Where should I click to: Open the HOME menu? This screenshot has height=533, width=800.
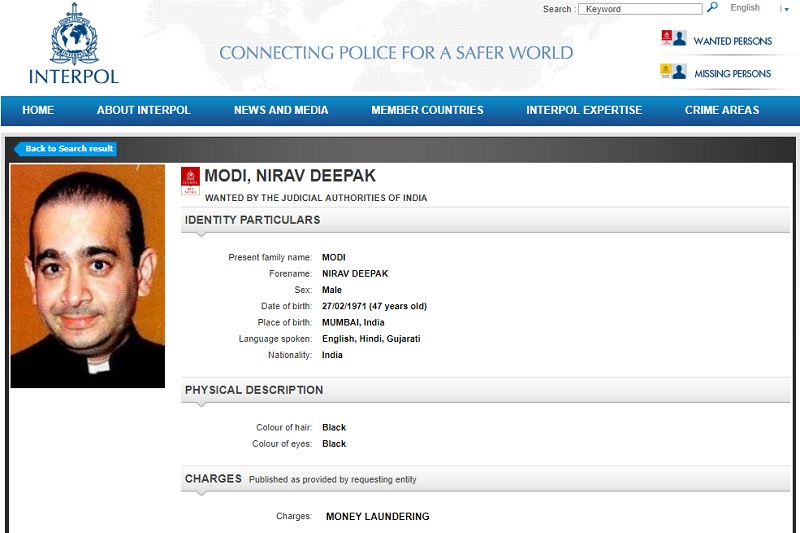pos(38,110)
